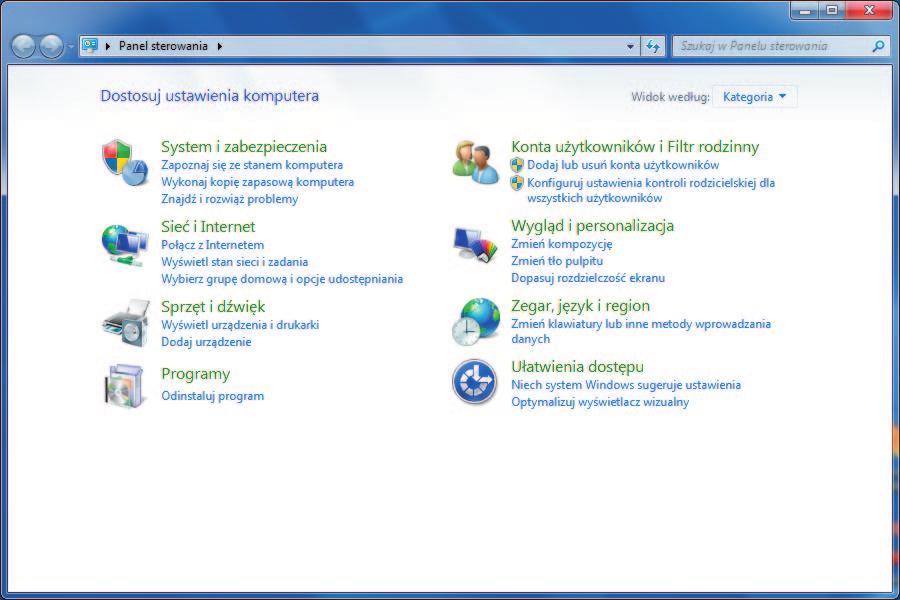Click the Control Panel icon in address bar
This screenshot has height=600, width=900.
coord(90,45)
